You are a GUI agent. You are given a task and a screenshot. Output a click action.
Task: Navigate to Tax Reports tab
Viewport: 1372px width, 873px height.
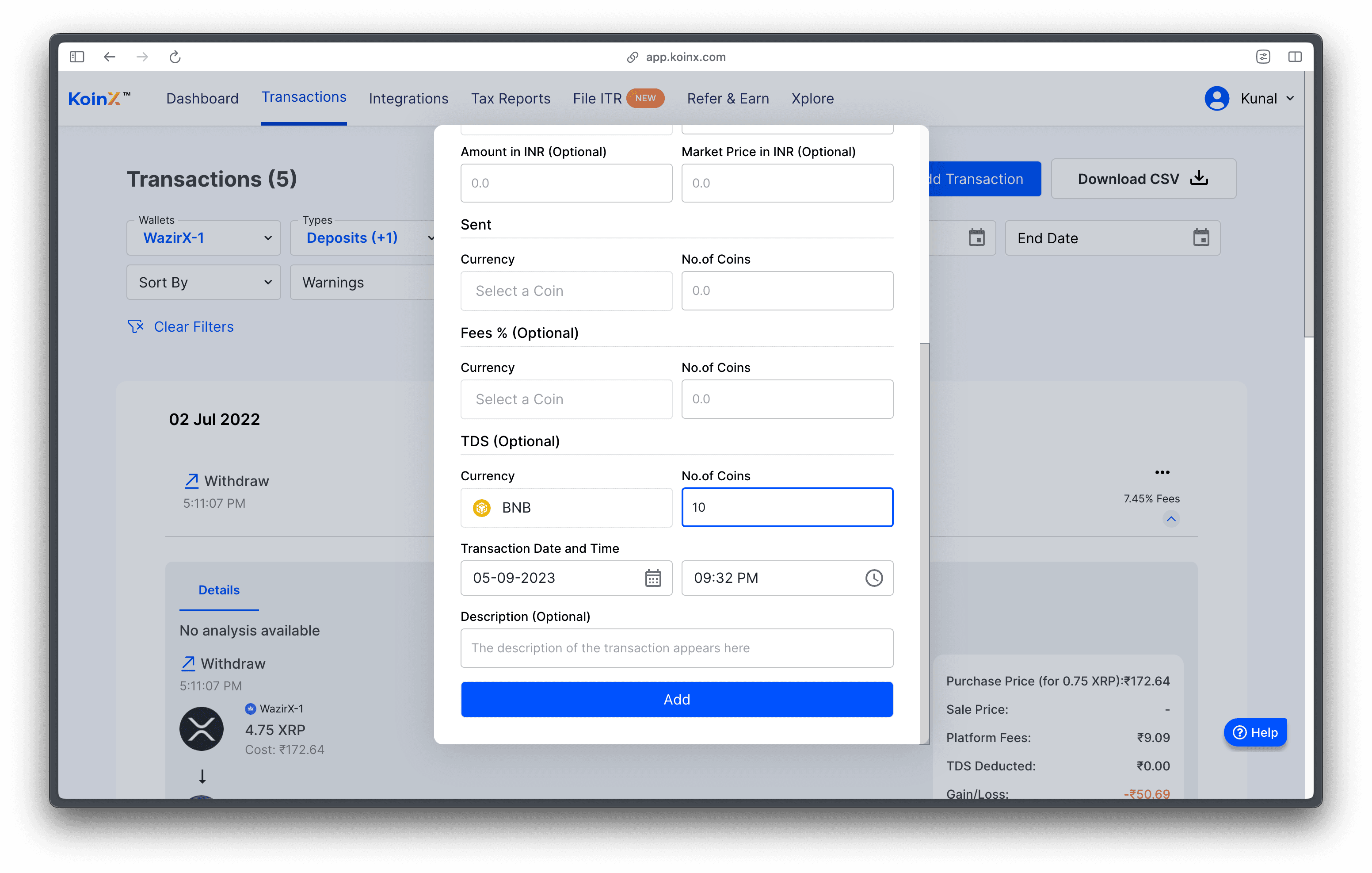pyautogui.click(x=511, y=98)
